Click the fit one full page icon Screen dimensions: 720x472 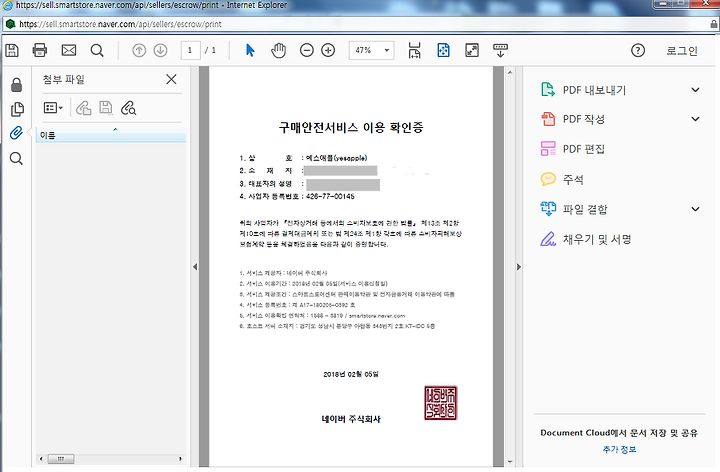click(444, 50)
